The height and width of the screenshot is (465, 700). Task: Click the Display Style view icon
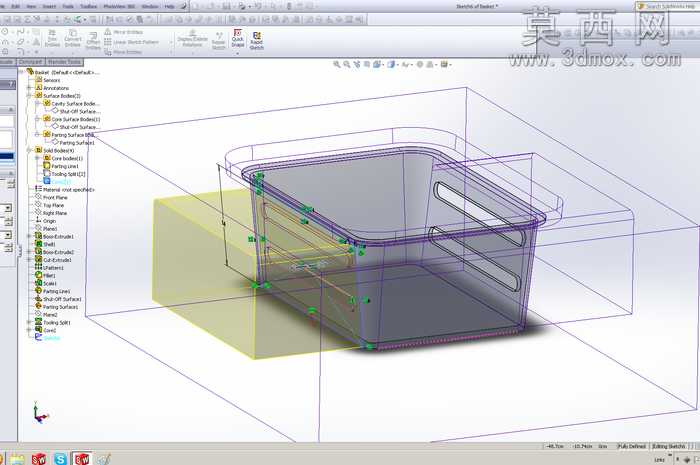pos(392,64)
